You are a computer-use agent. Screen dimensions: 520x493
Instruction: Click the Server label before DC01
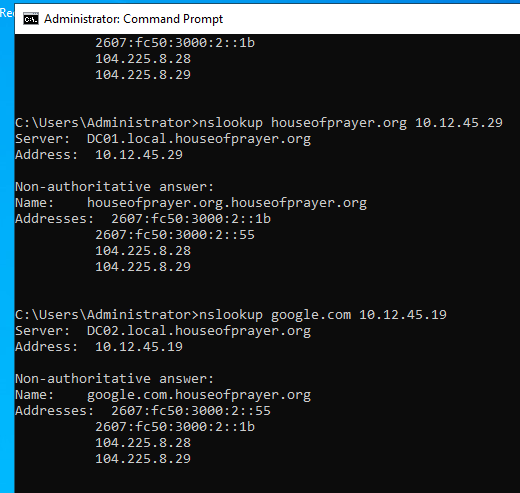(43, 139)
